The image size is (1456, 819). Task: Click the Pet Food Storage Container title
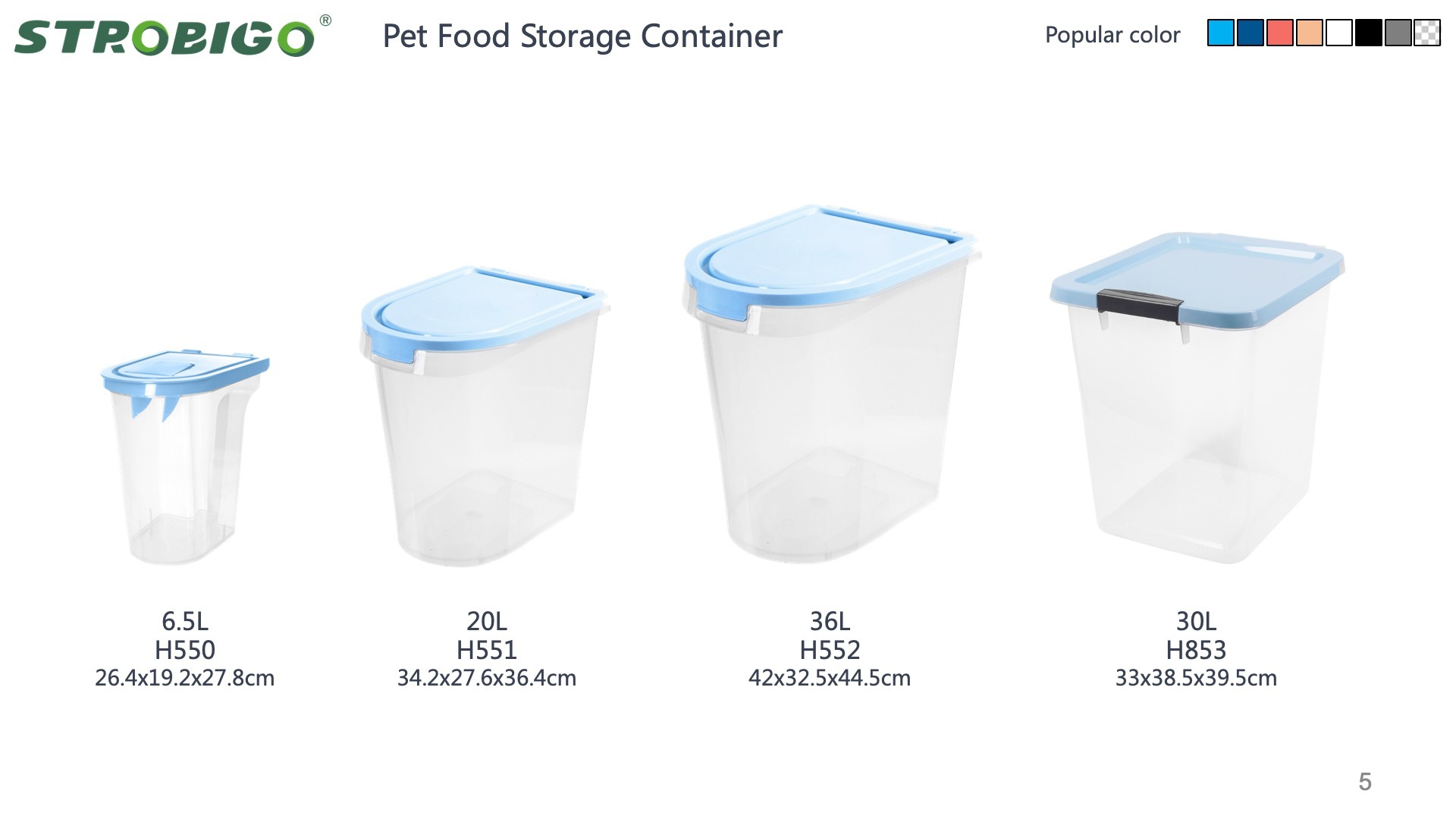click(x=582, y=36)
